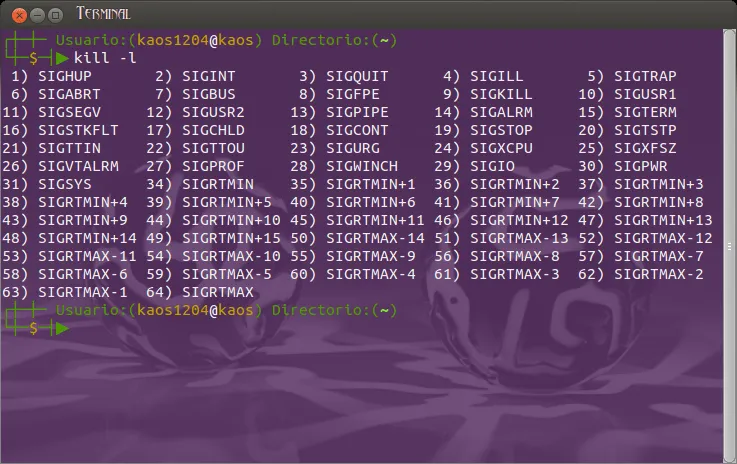Click the SIGRTMIN+1 signal name
This screenshot has width=737, height=464.
pyautogui.click(x=371, y=184)
